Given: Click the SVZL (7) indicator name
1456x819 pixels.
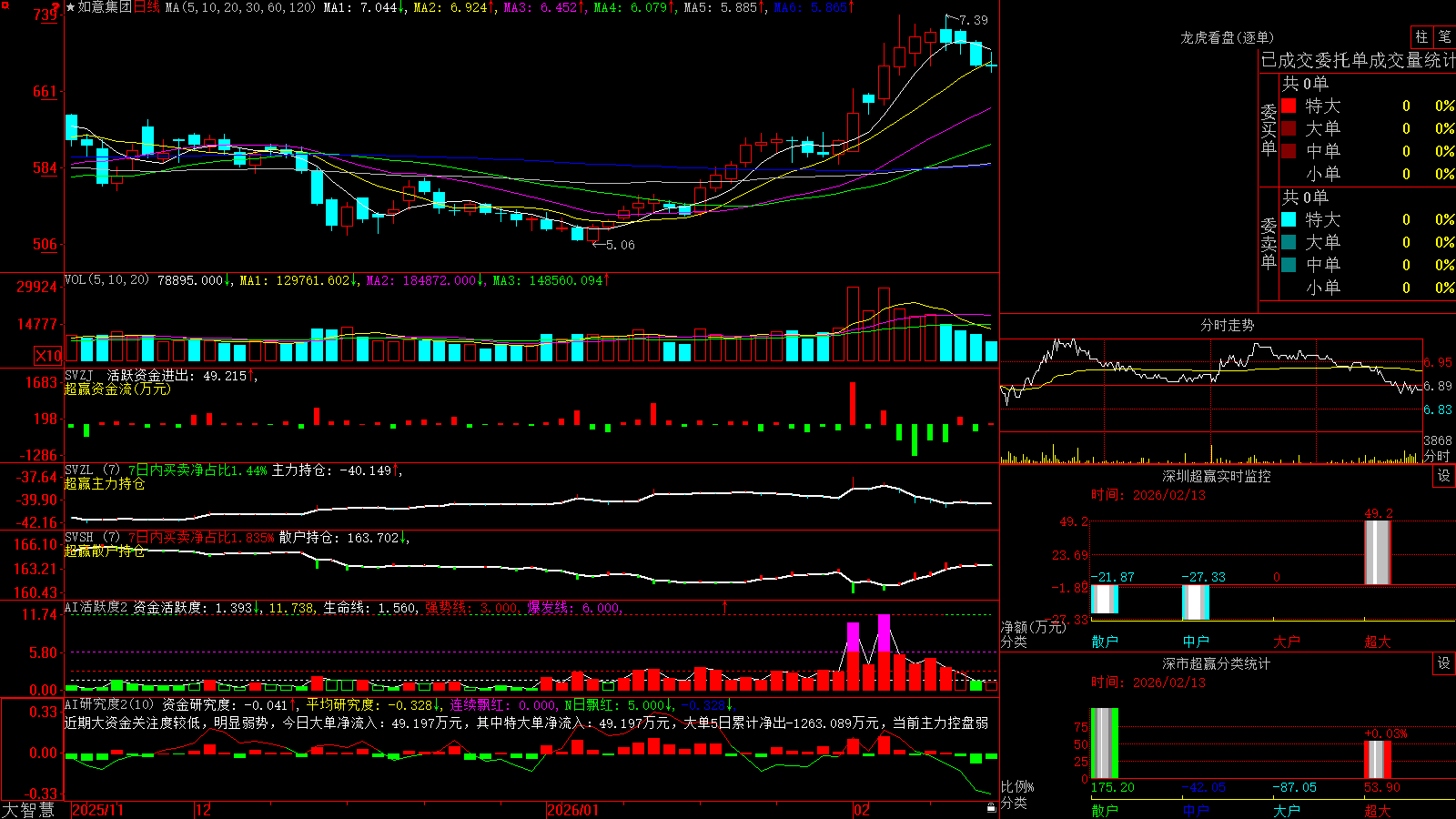Looking at the screenshot, I should [x=92, y=470].
